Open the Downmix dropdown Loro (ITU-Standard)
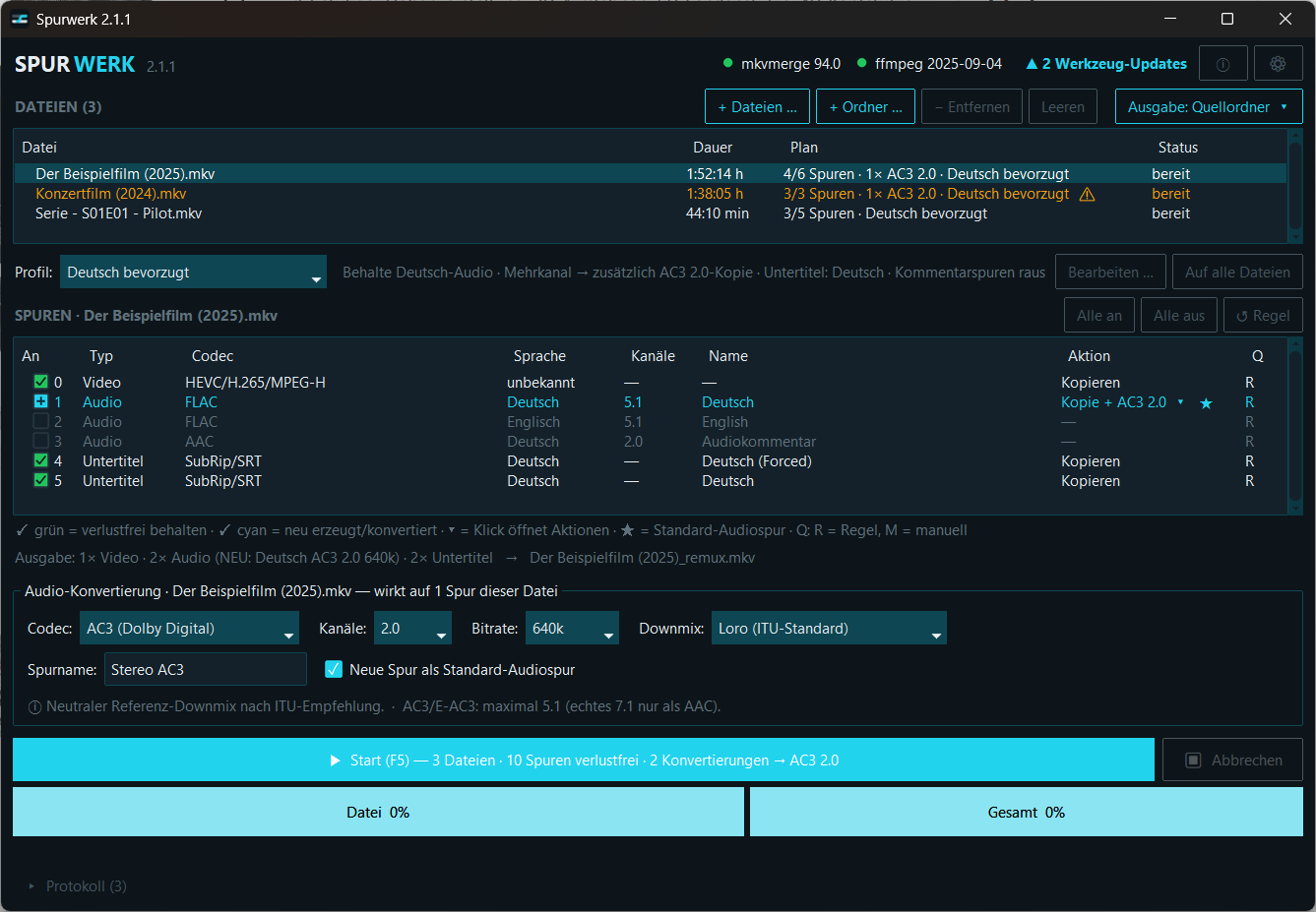Viewport: 1316px width, 912px height. [829, 628]
